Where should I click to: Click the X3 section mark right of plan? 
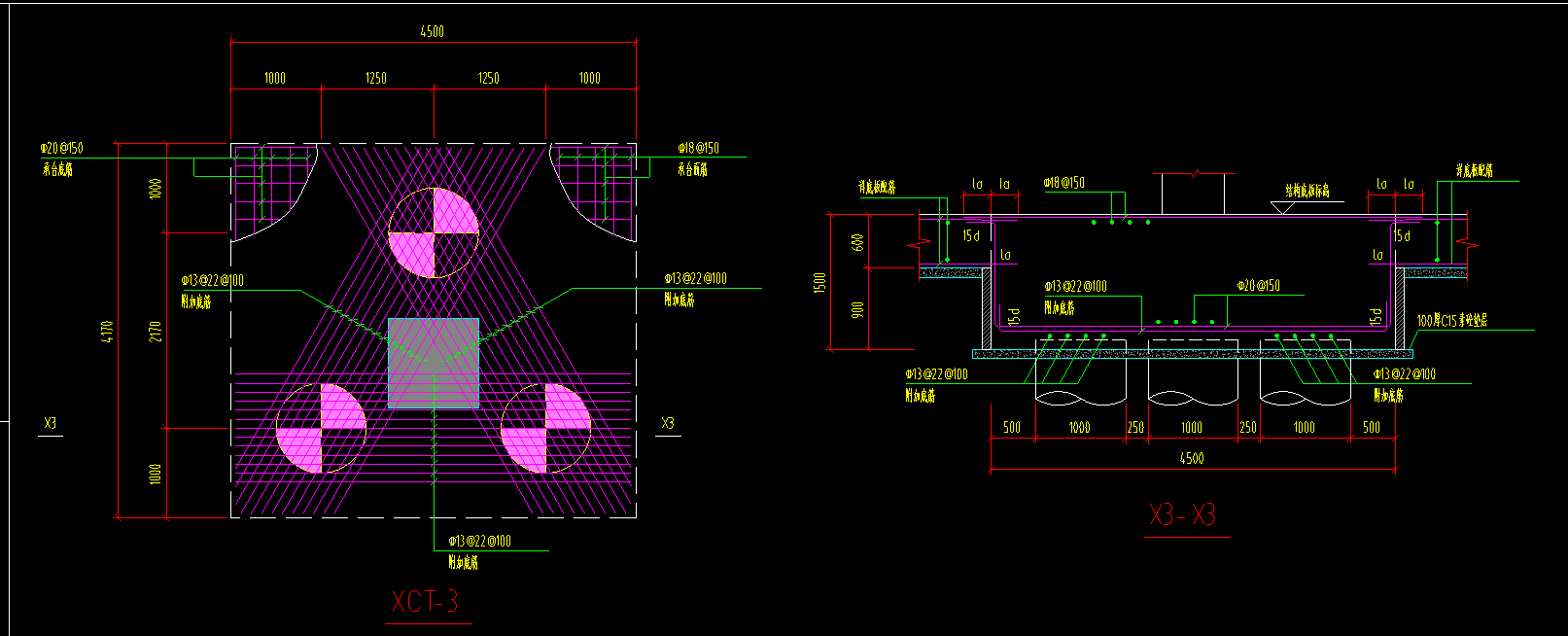coord(668,423)
